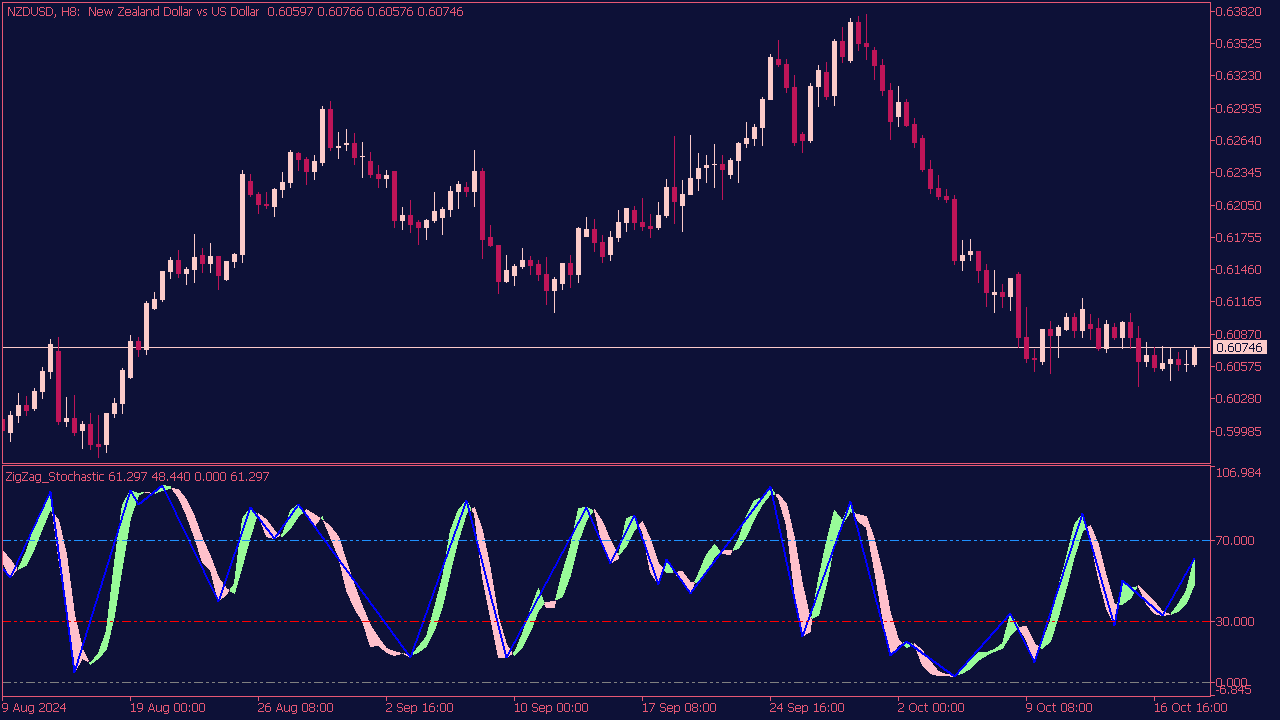Click the 0.60280 price scale label

[1238, 399]
